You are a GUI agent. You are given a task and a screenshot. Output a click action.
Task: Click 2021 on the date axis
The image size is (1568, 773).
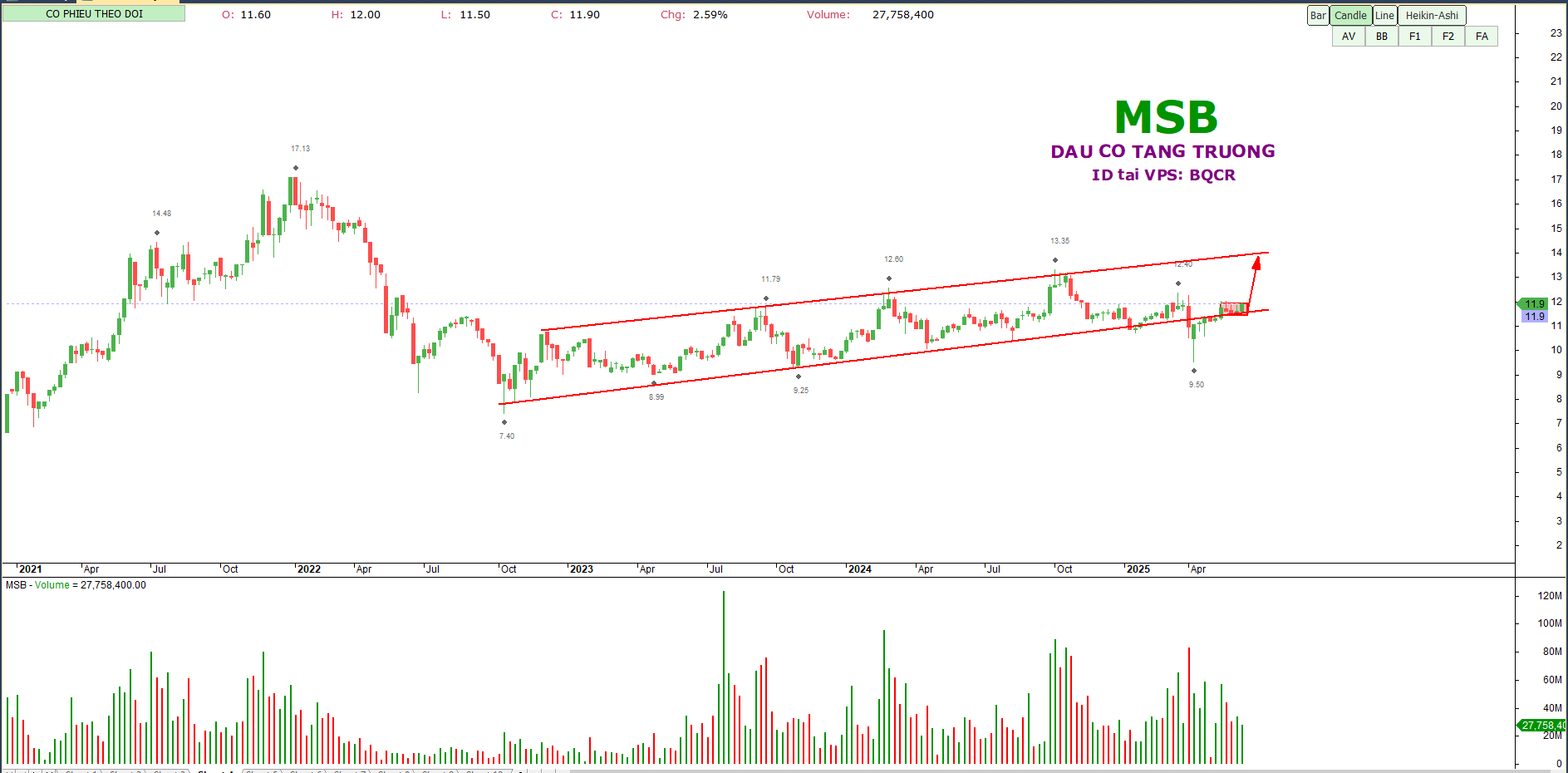click(x=31, y=569)
